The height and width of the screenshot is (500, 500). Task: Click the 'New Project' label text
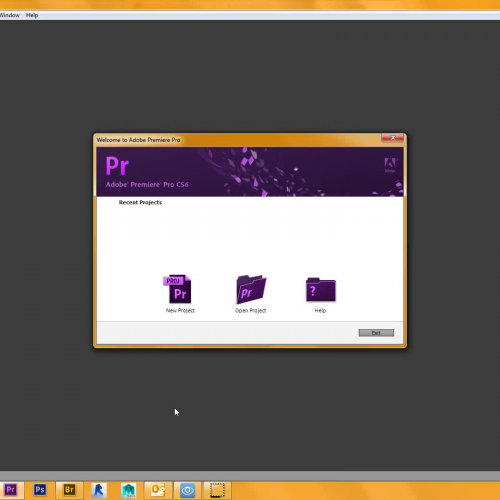[180, 311]
